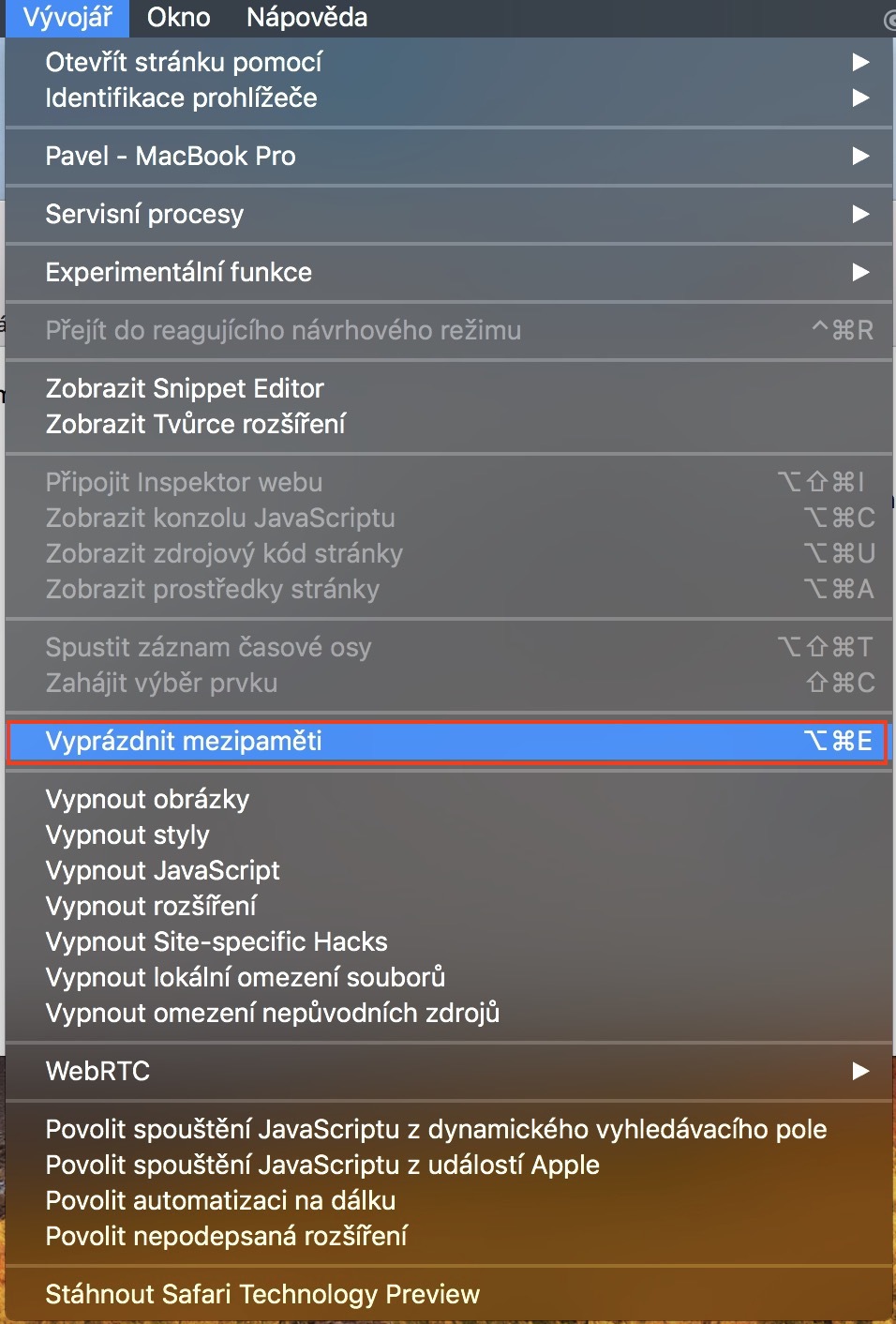The width and height of the screenshot is (896, 1324).
Task: Toggle Vypnout JavaScript option
Action: (x=162, y=870)
